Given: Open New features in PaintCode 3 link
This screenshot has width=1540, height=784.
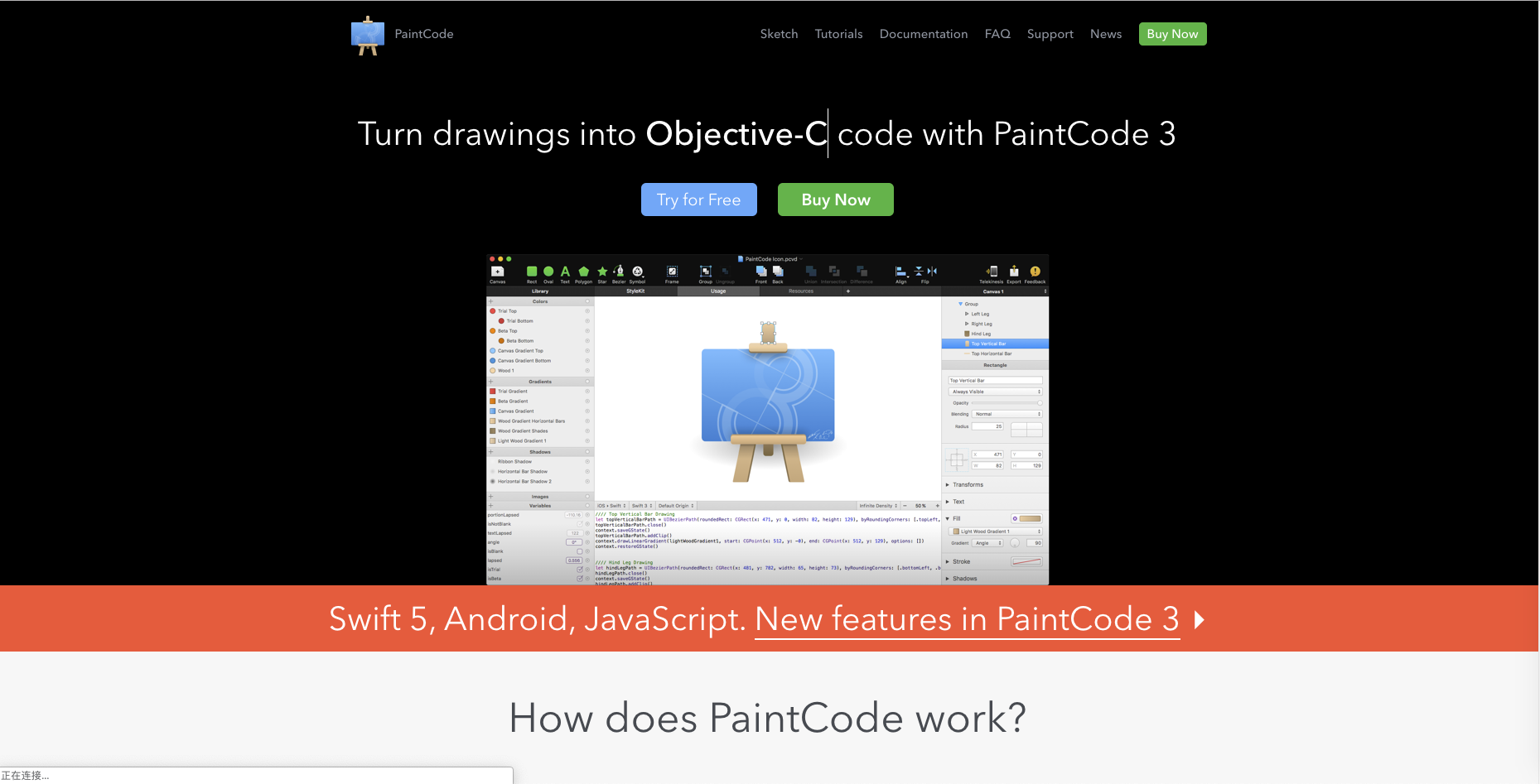Looking at the screenshot, I should (x=967, y=619).
